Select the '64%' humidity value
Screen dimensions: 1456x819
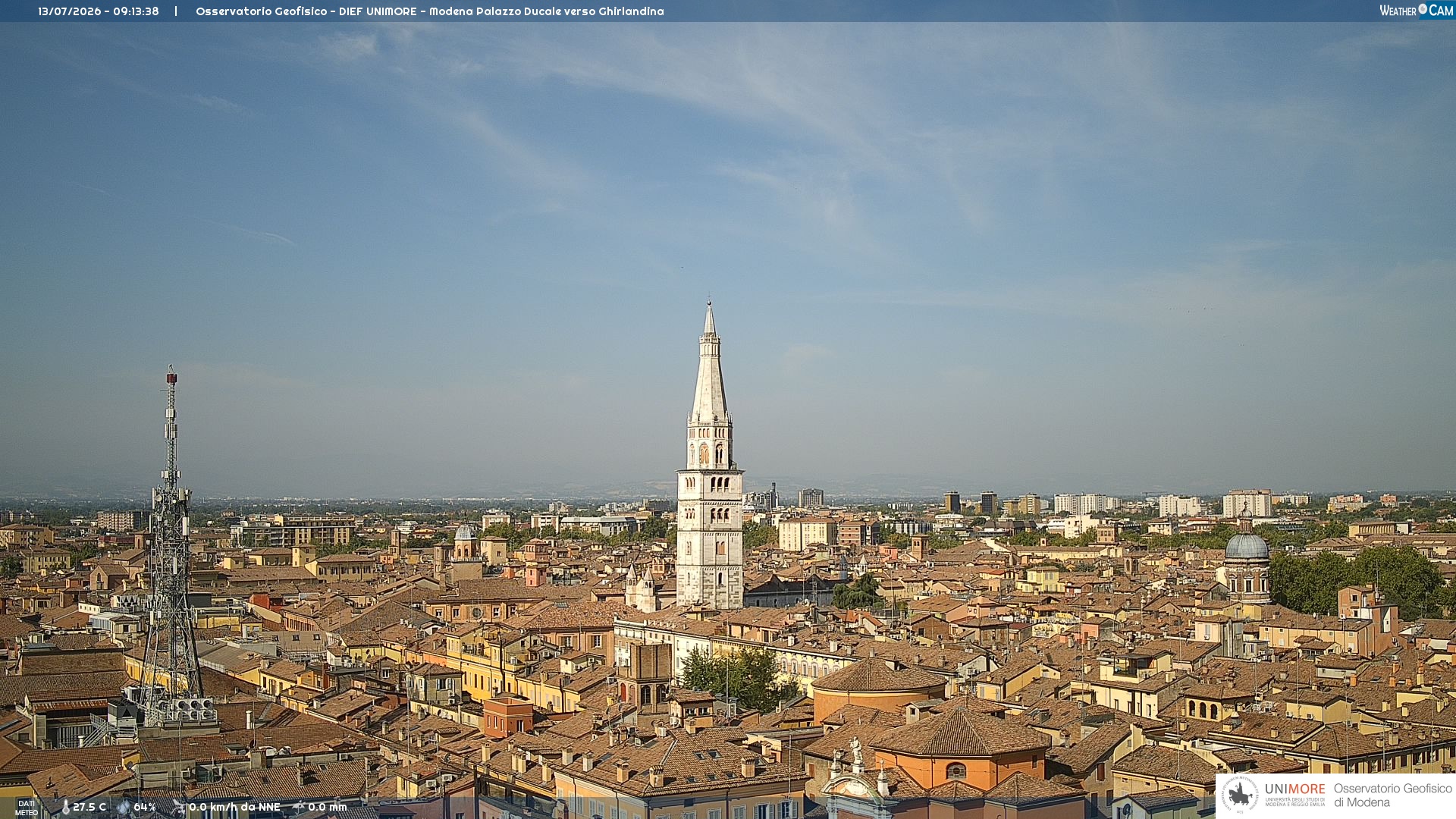coord(145,808)
